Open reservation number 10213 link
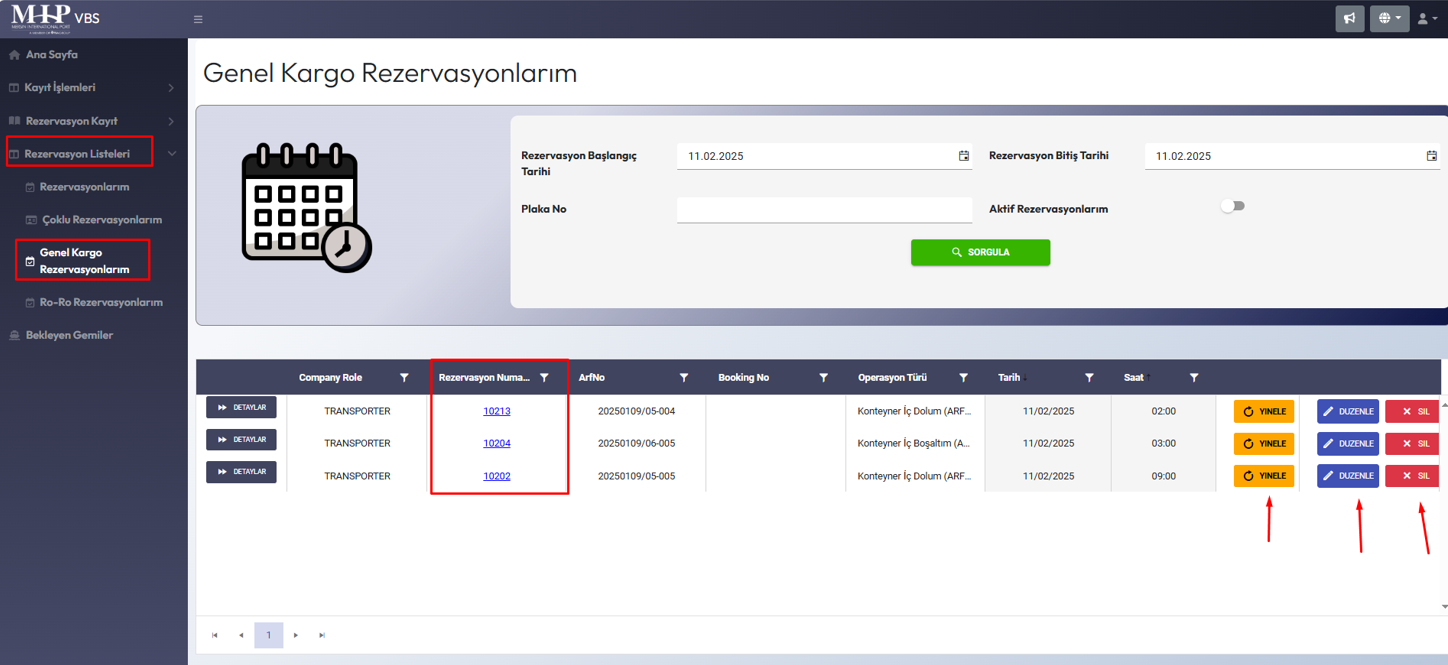Screen dimensions: 1448x665 click(497, 411)
